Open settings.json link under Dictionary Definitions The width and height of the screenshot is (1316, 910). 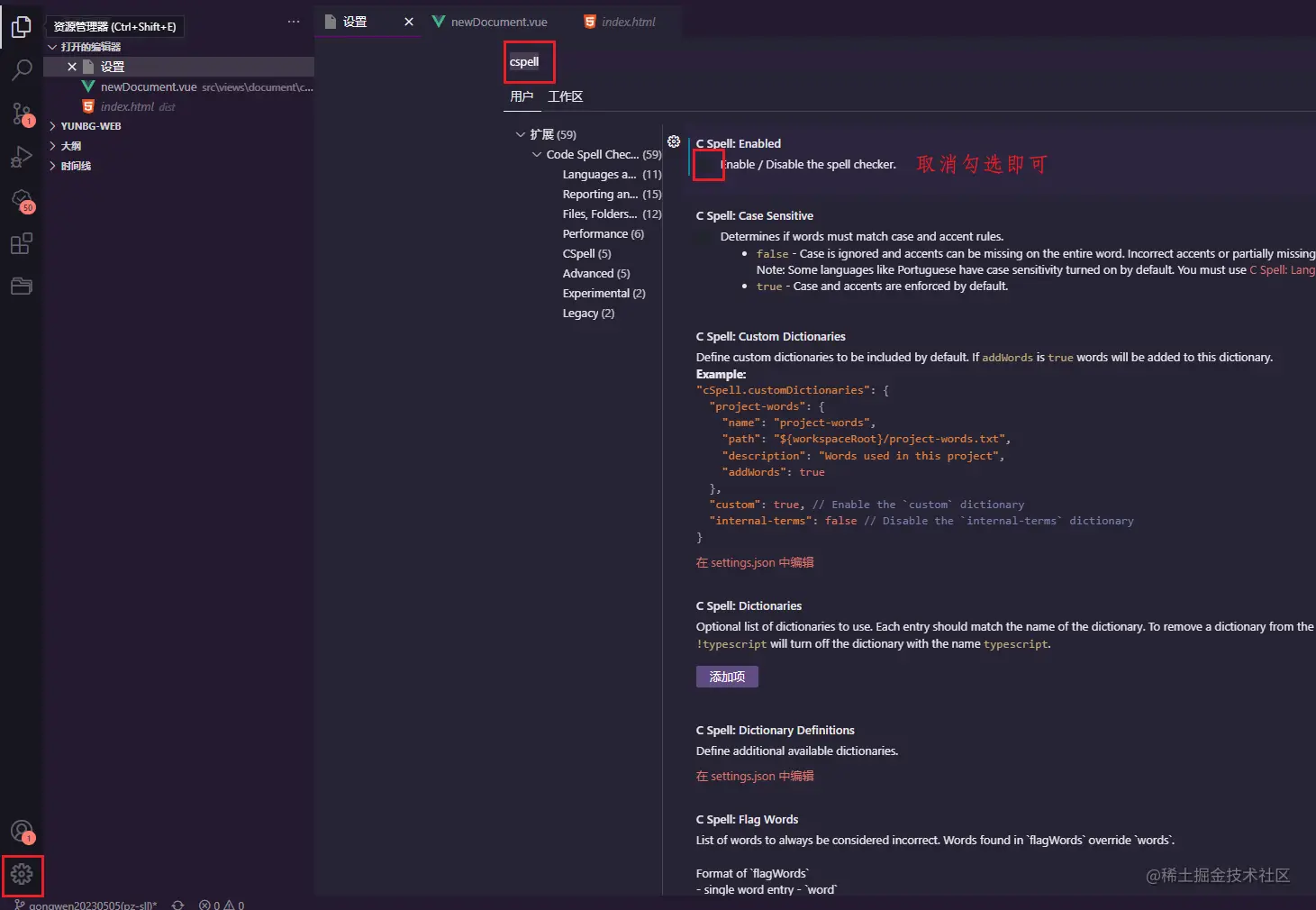pyautogui.click(x=755, y=776)
